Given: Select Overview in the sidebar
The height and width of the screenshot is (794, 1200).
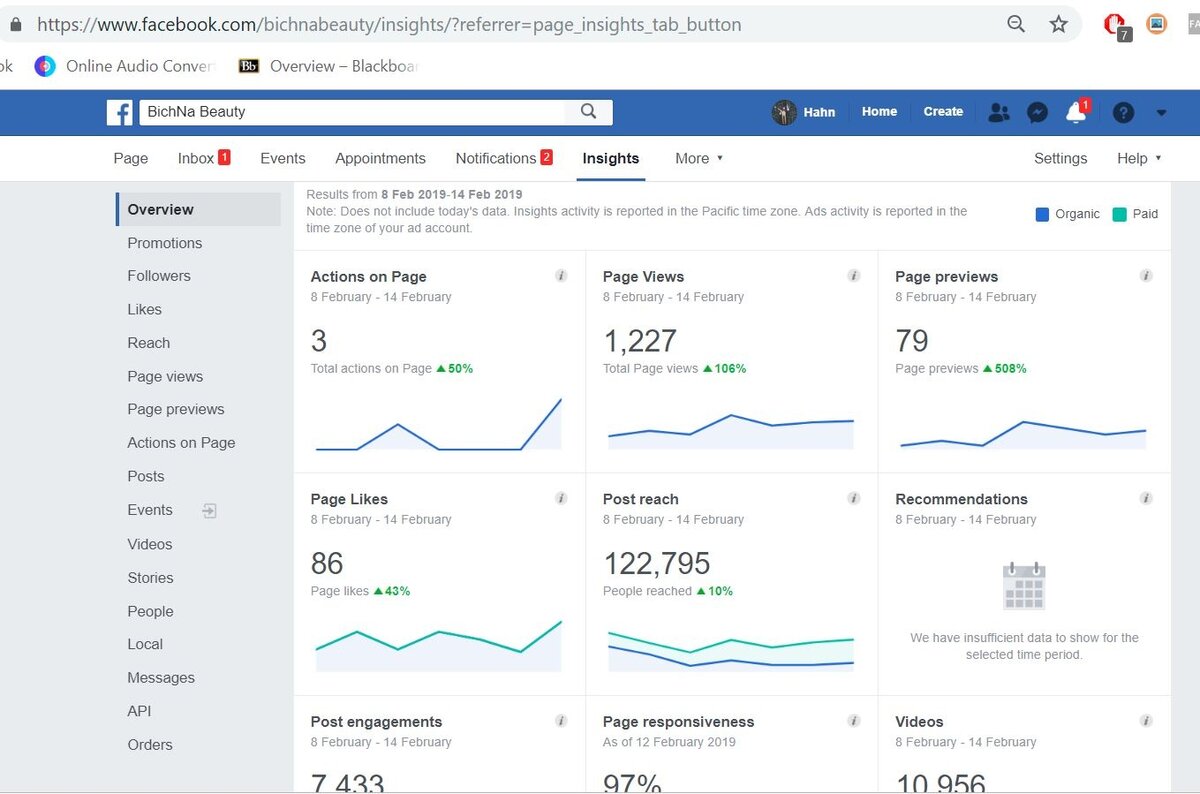Looking at the screenshot, I should 198,209.
